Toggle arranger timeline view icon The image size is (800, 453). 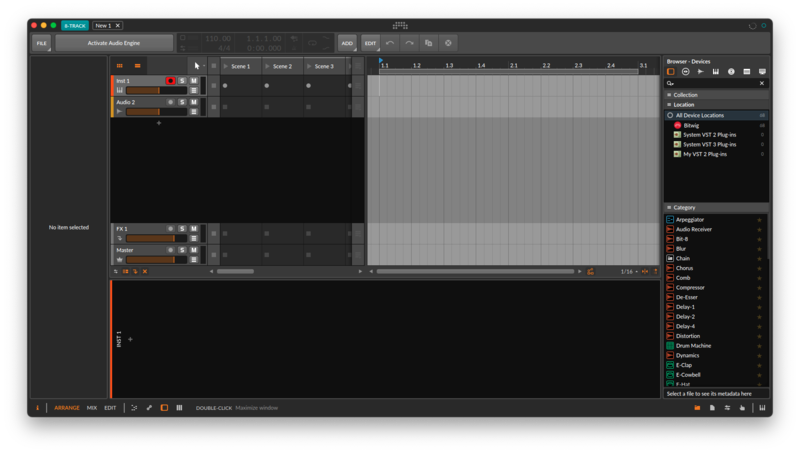137,66
